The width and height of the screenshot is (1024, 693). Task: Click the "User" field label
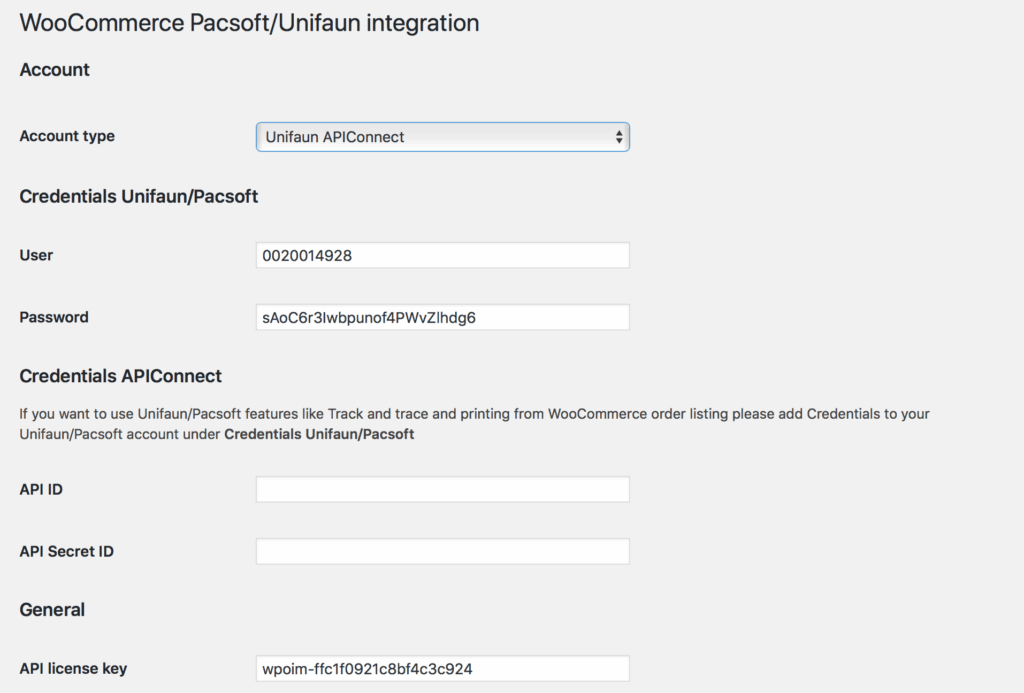point(37,255)
